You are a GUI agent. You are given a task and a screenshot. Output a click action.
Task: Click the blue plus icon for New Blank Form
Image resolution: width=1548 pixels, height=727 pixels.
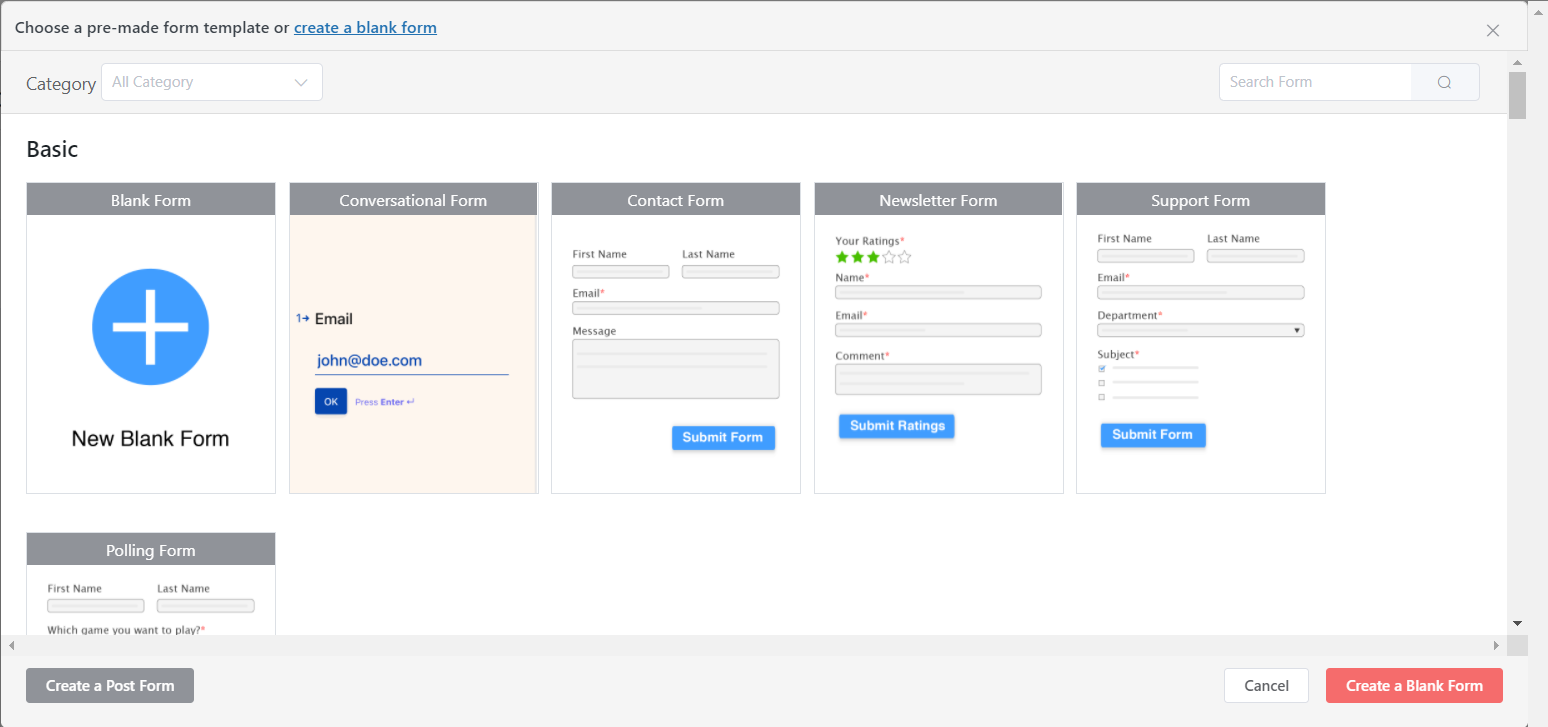pyautogui.click(x=150, y=327)
